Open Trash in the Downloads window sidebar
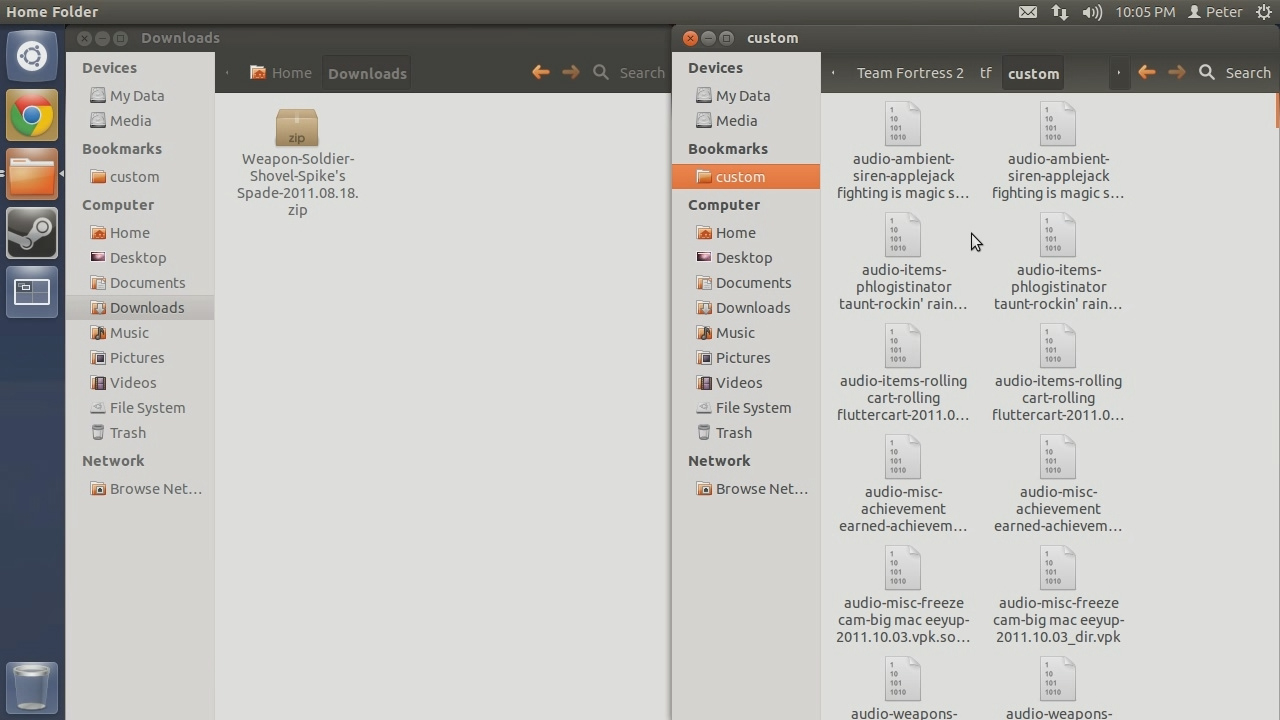 coord(127,433)
